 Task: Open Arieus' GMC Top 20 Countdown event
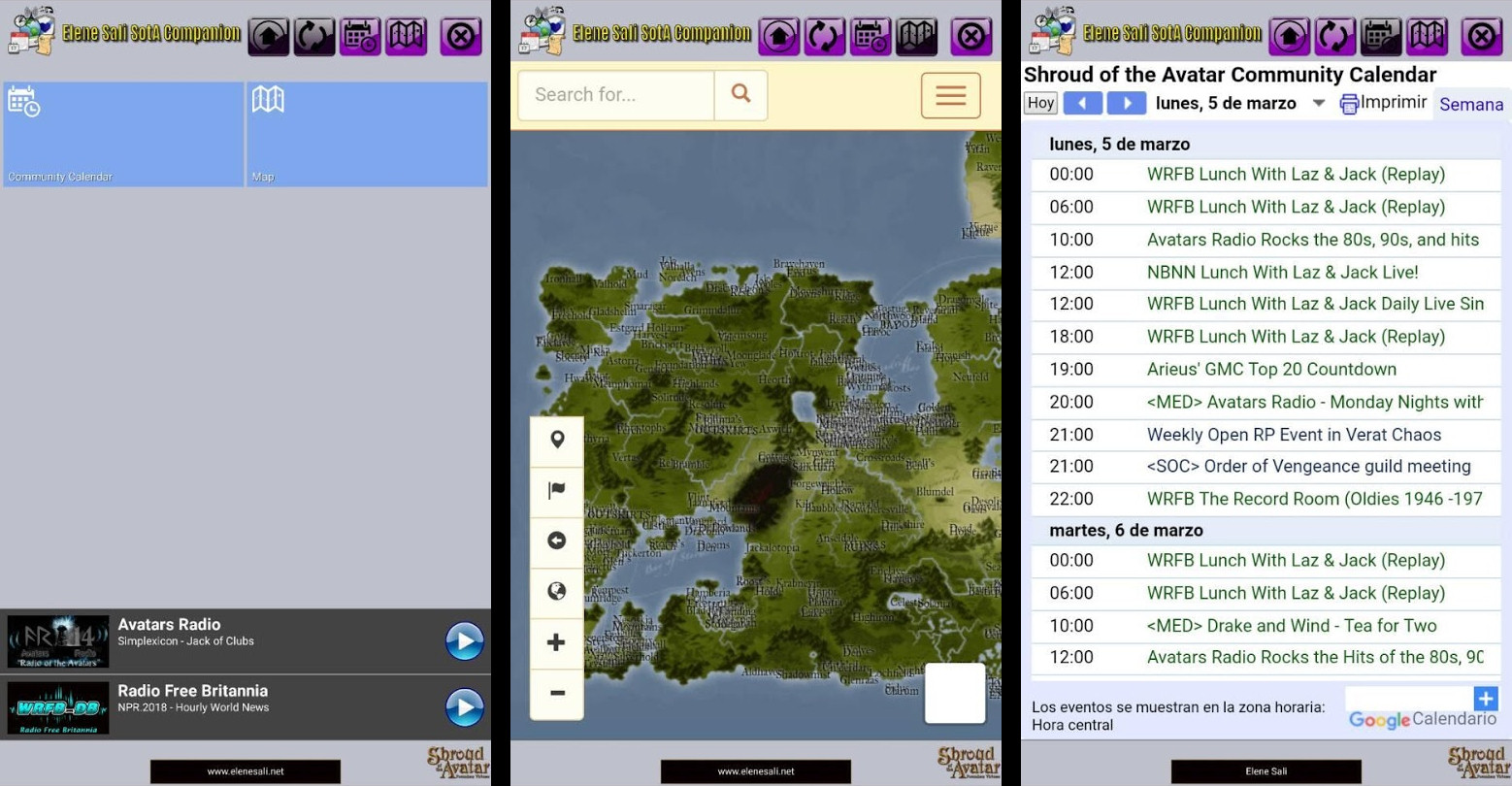[x=1271, y=369]
